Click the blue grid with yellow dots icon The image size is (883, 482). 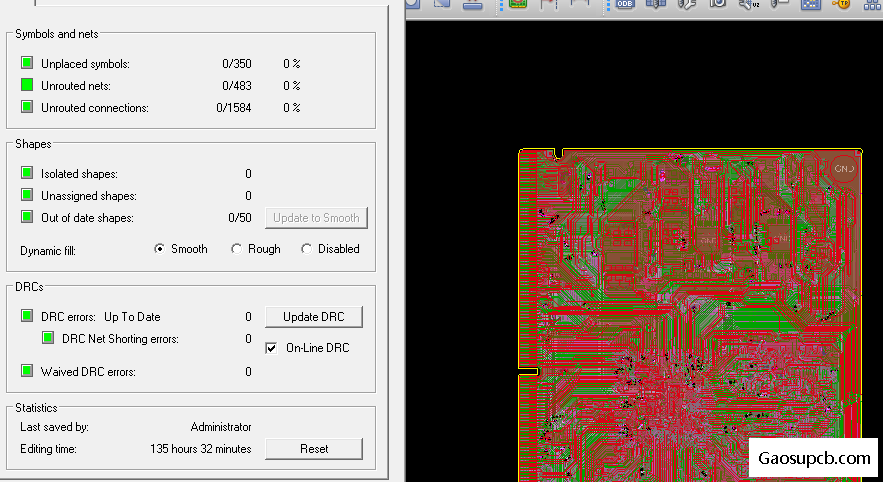pos(810,3)
